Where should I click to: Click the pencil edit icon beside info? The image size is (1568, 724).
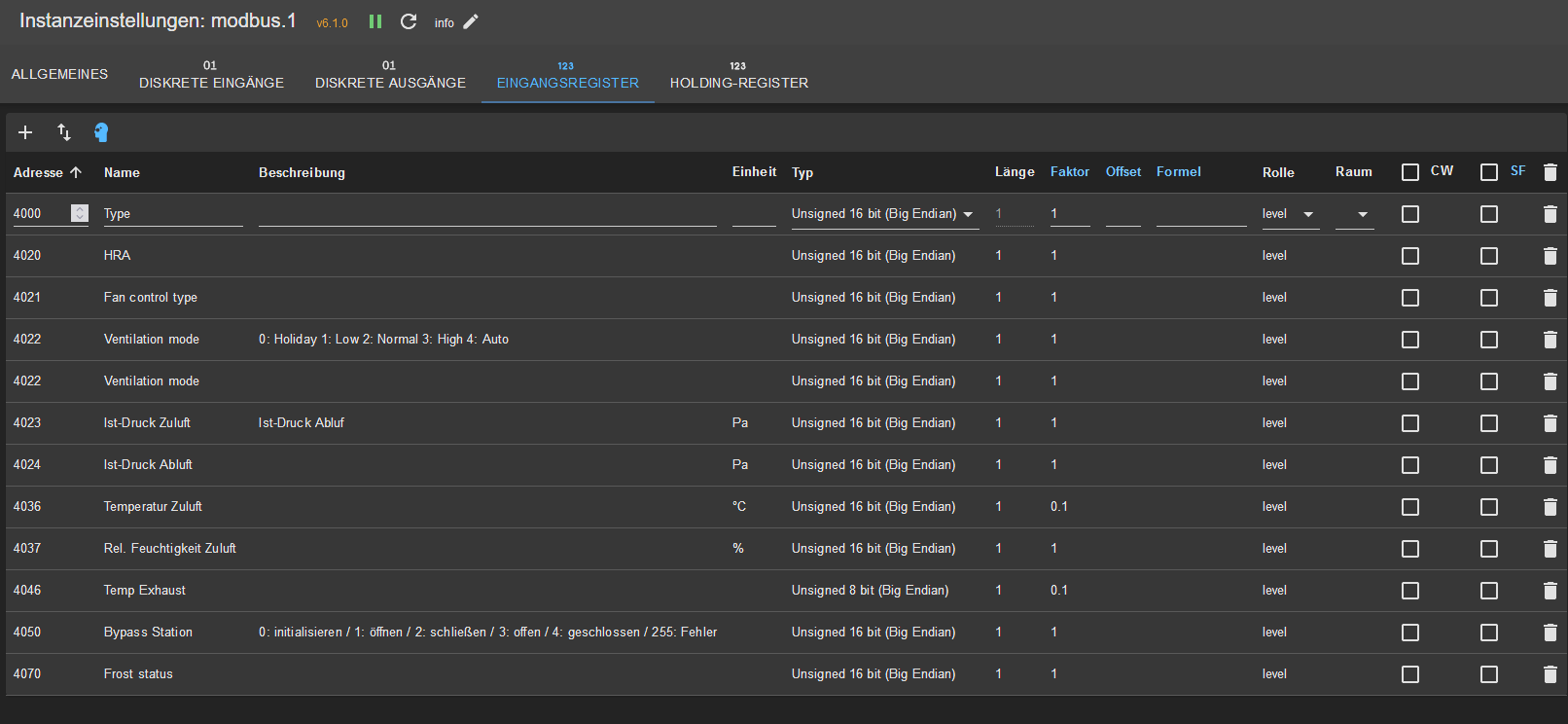coord(471,21)
